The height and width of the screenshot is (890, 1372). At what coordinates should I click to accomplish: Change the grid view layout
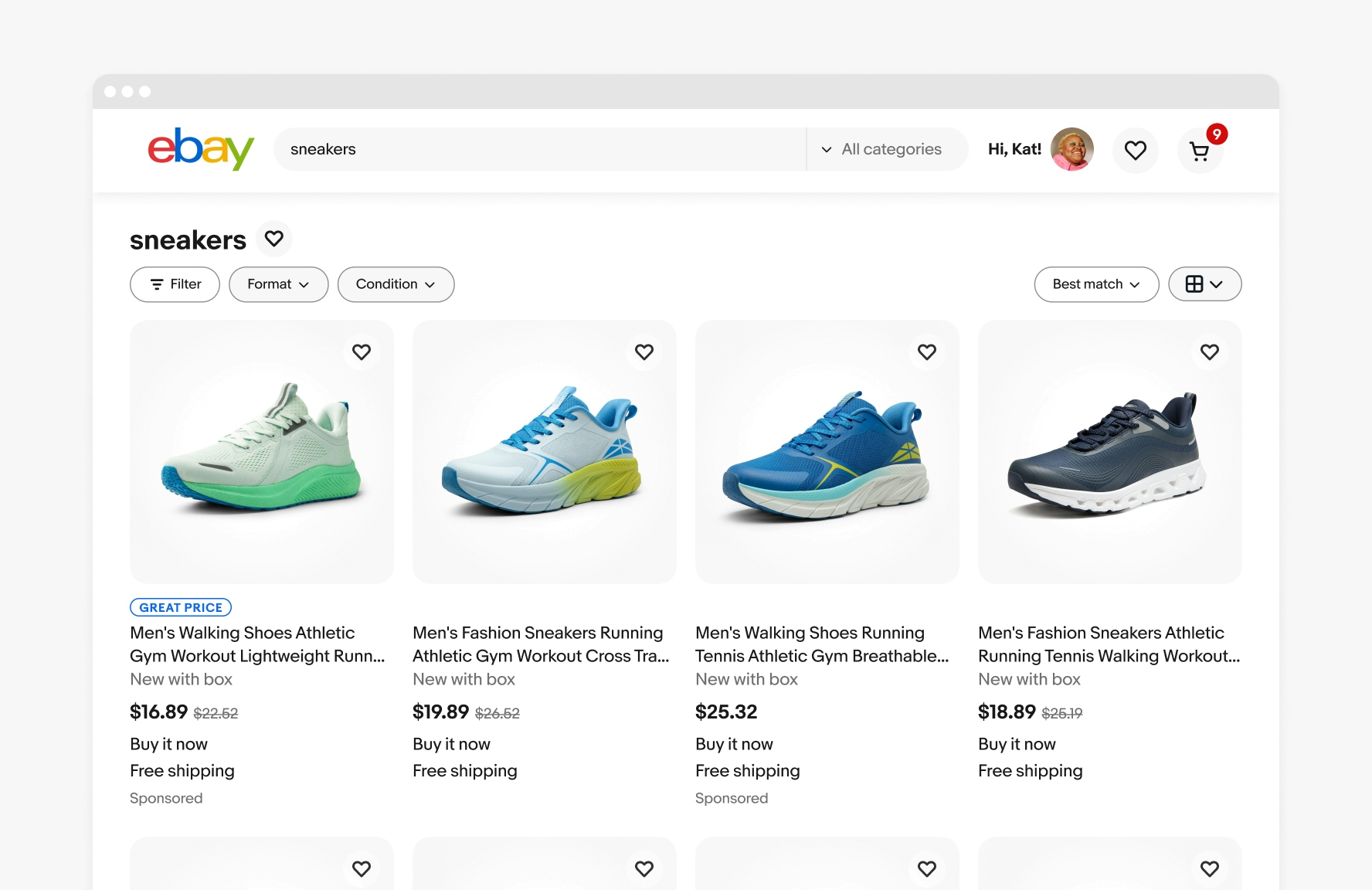pyautogui.click(x=1204, y=284)
